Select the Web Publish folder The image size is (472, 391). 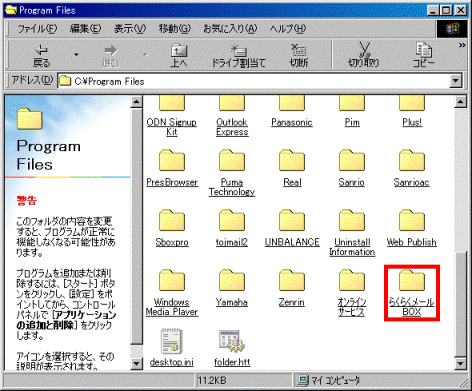[x=412, y=228]
